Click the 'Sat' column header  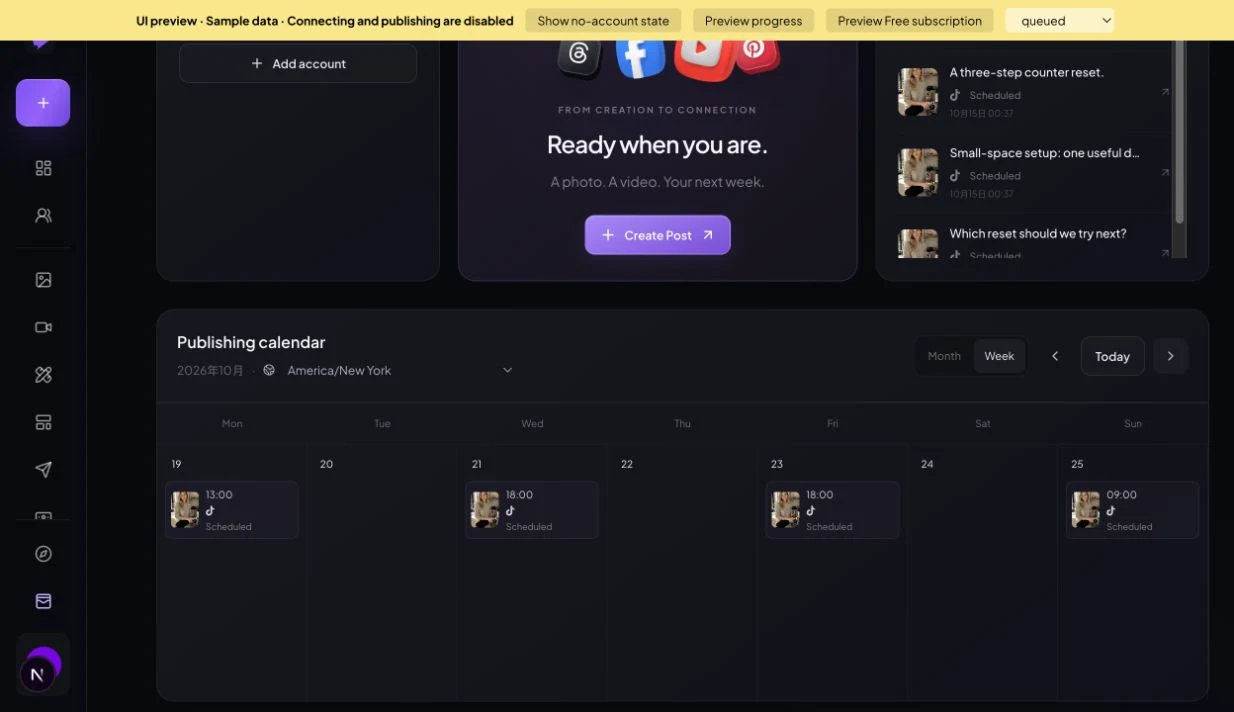point(983,423)
